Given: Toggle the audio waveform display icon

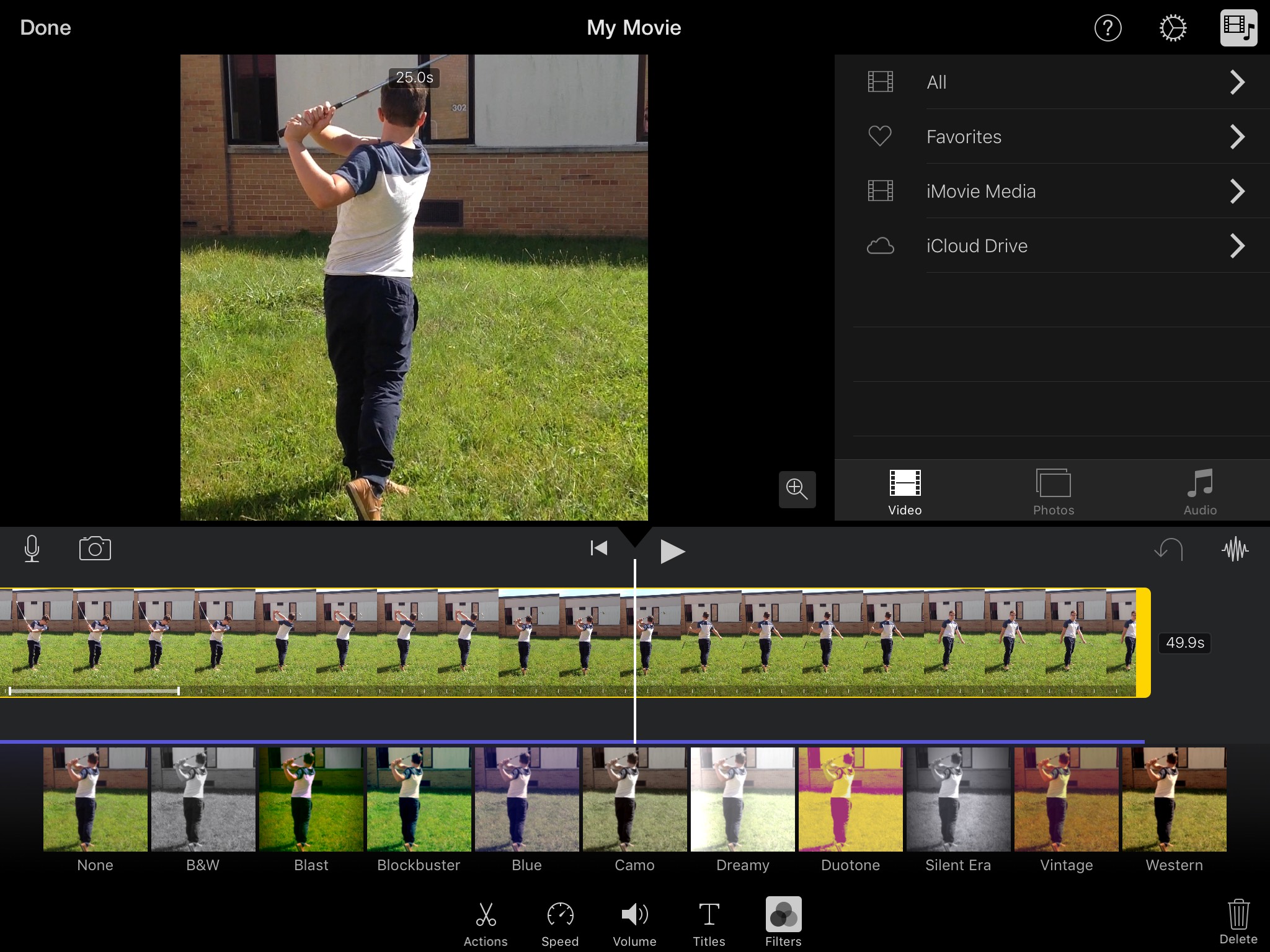Looking at the screenshot, I should click(1235, 549).
